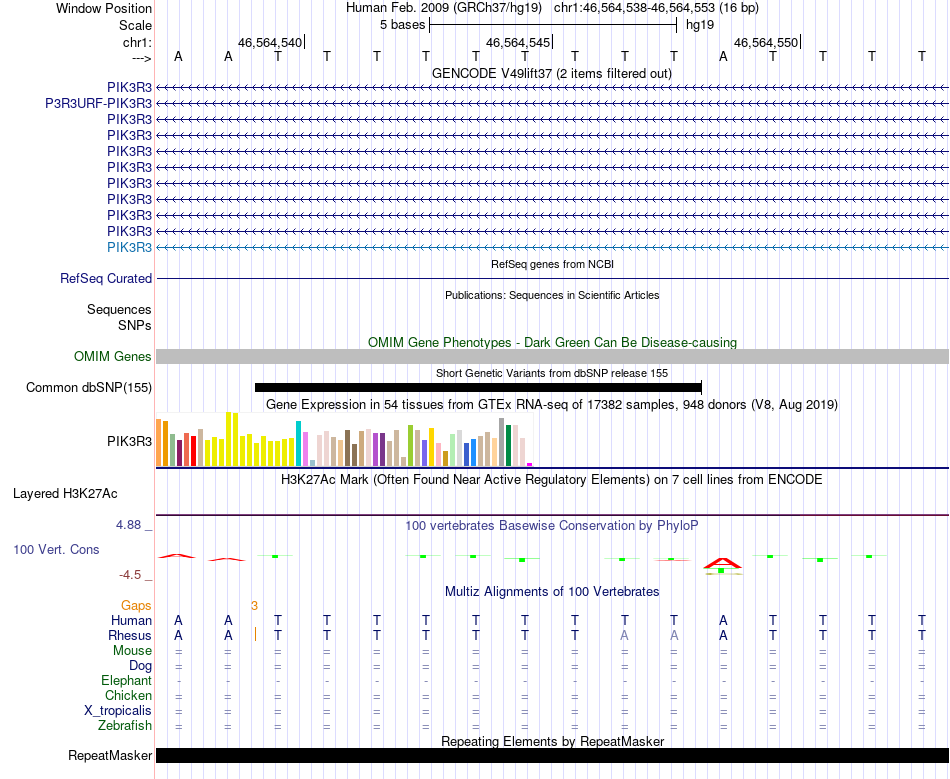Select the chr1:46,564,538-46,564,553 position title text

point(656,8)
